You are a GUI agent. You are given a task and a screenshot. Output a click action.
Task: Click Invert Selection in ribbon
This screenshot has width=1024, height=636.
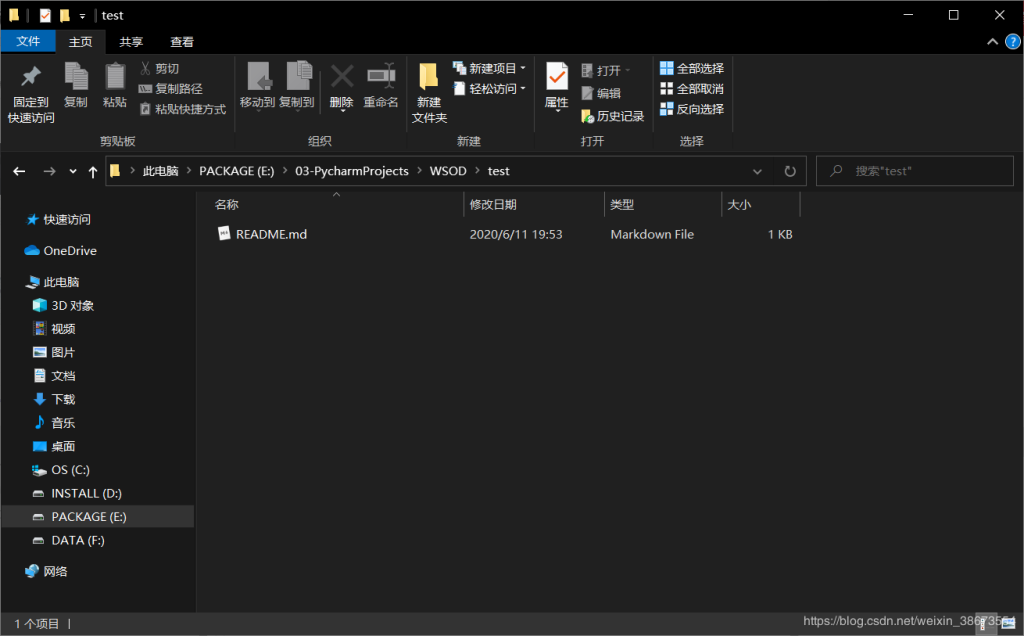click(x=692, y=109)
